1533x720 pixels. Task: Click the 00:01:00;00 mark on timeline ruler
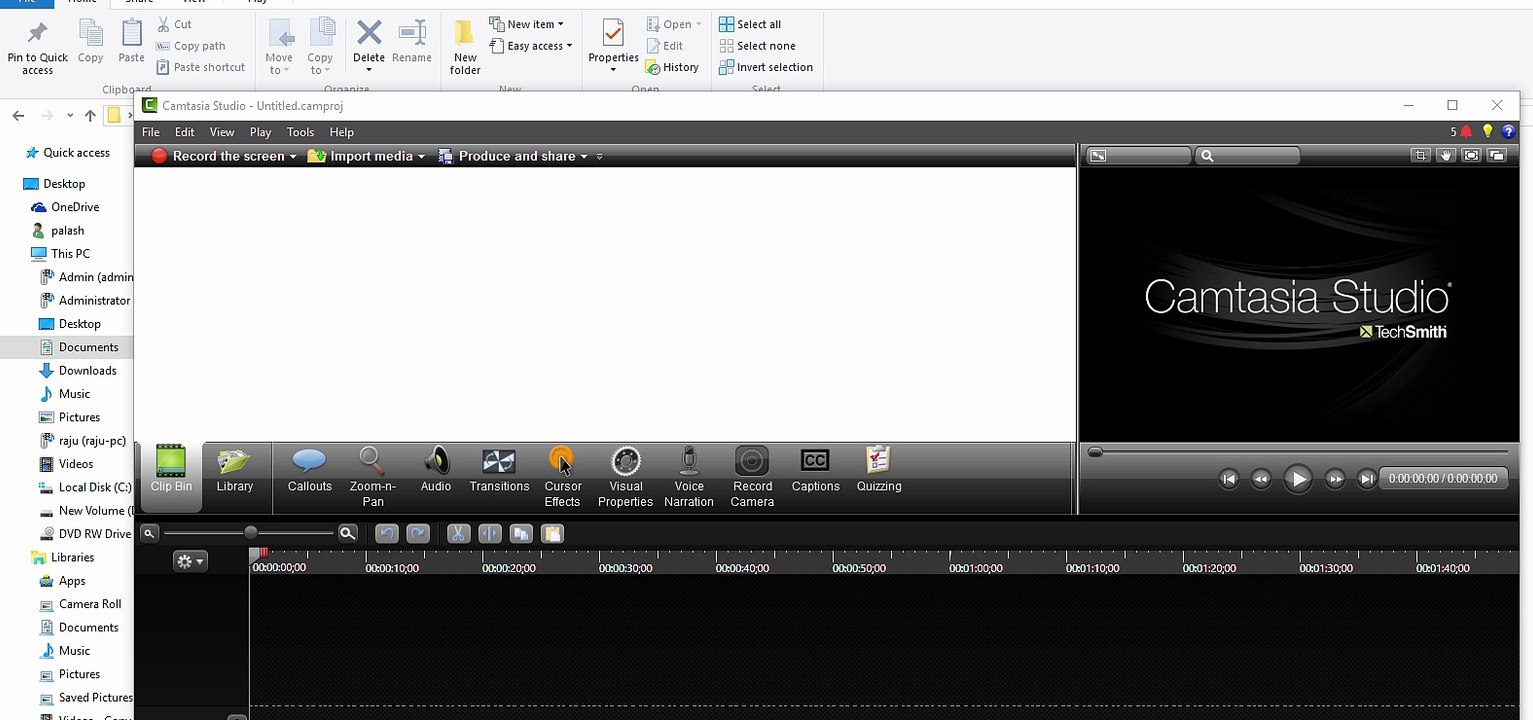(975, 568)
